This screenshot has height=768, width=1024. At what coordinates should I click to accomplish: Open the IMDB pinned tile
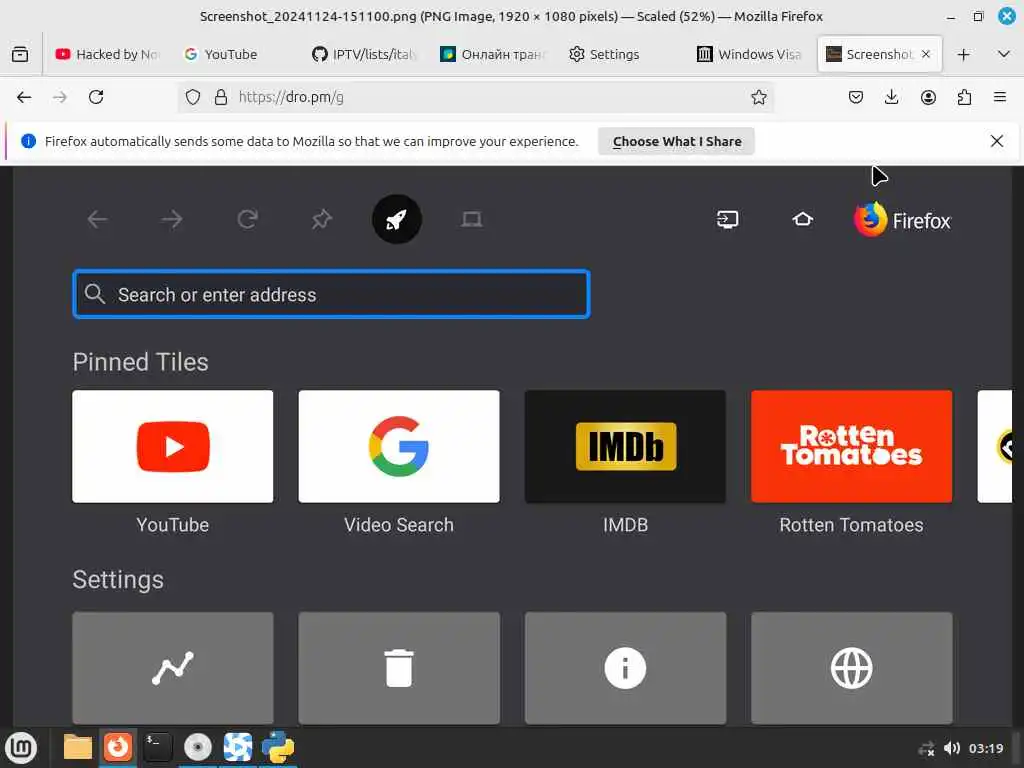click(625, 447)
